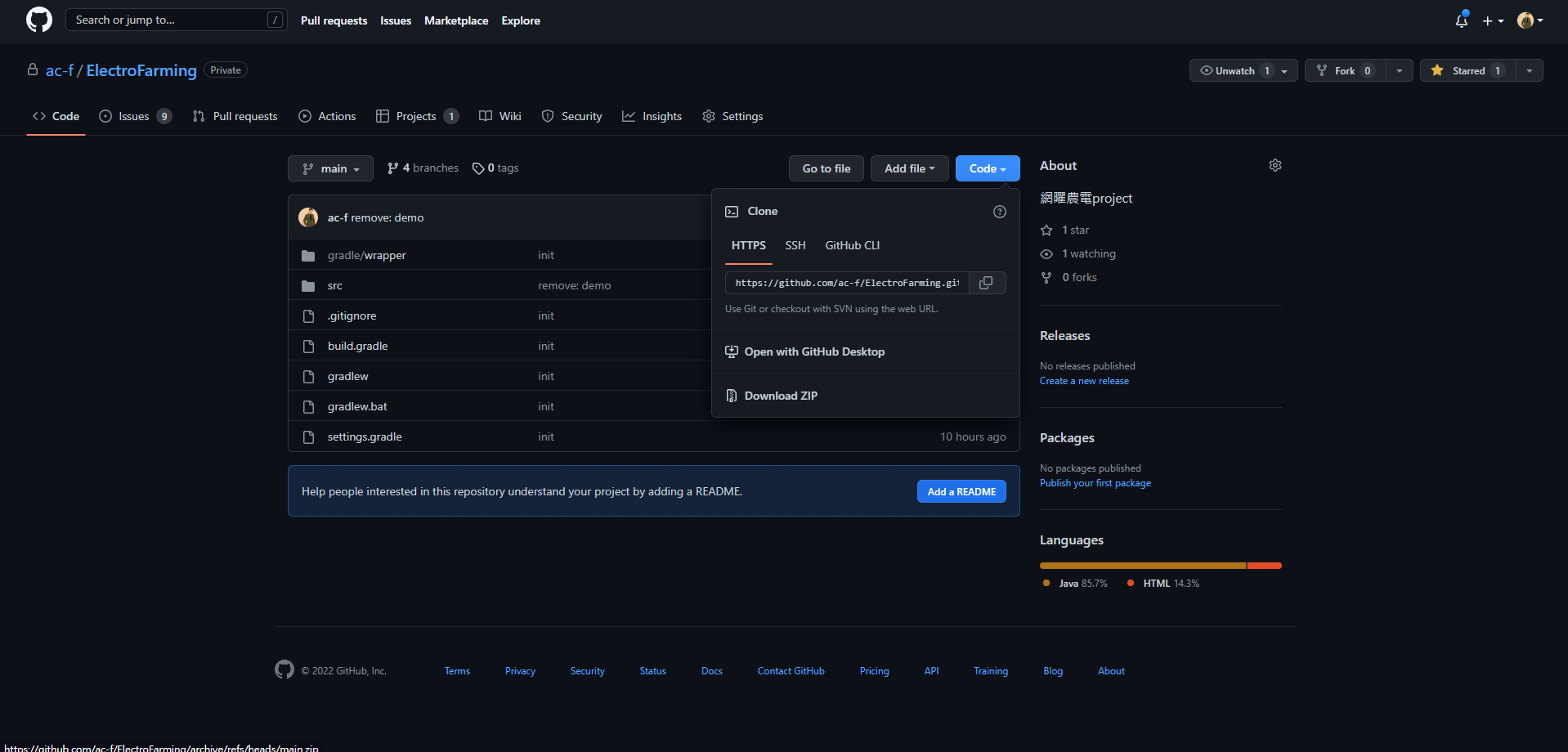
Task: Click the commit author avatar thumbnail
Action: [308, 217]
